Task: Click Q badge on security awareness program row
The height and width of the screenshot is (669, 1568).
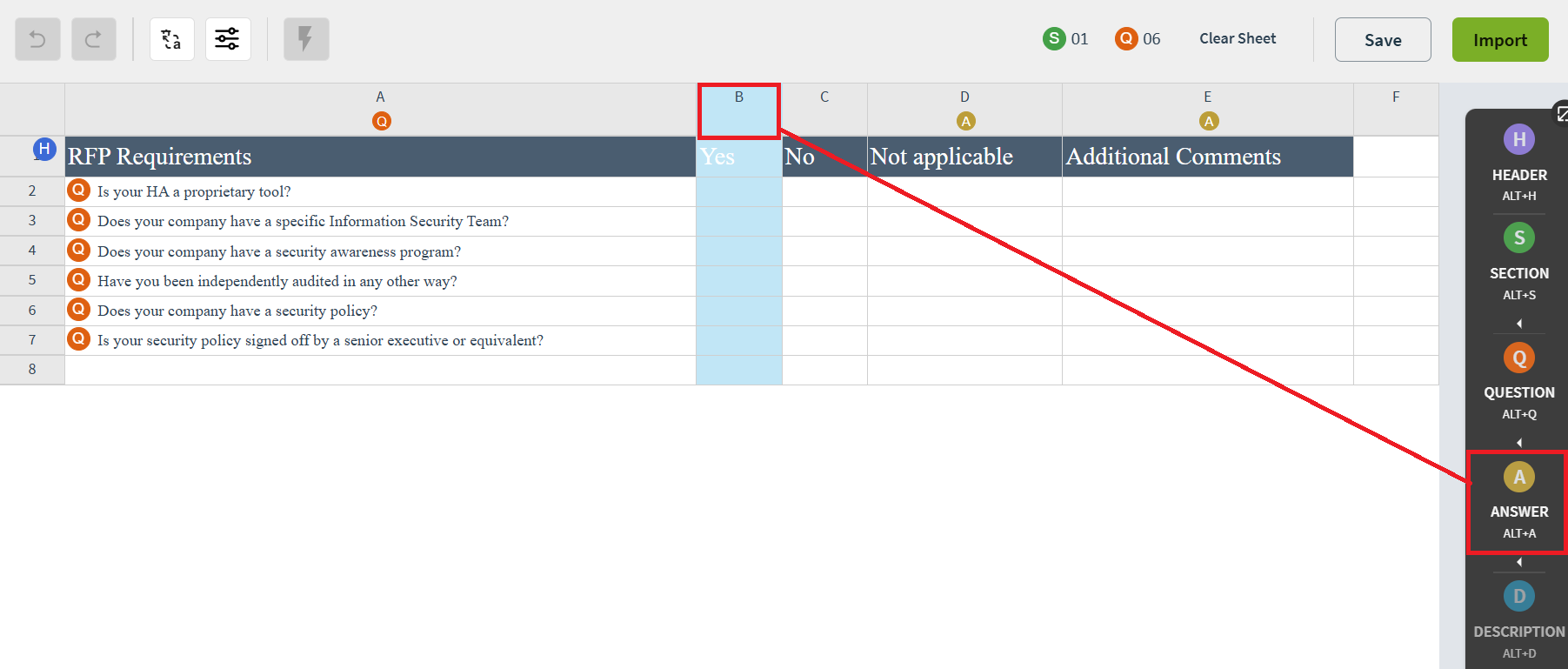Action: 78,250
